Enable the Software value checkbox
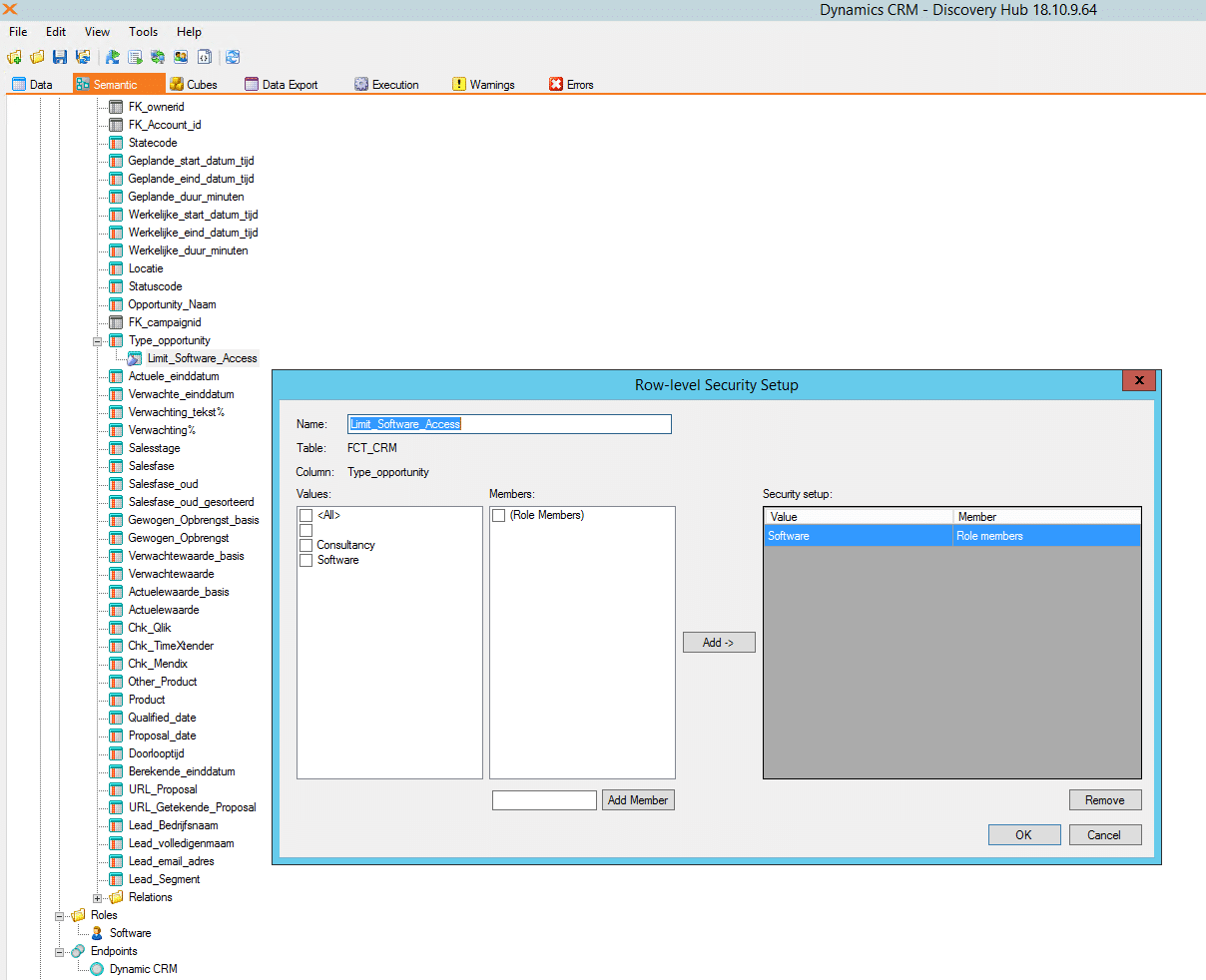Screen dimensions: 1206x980 point(304,560)
